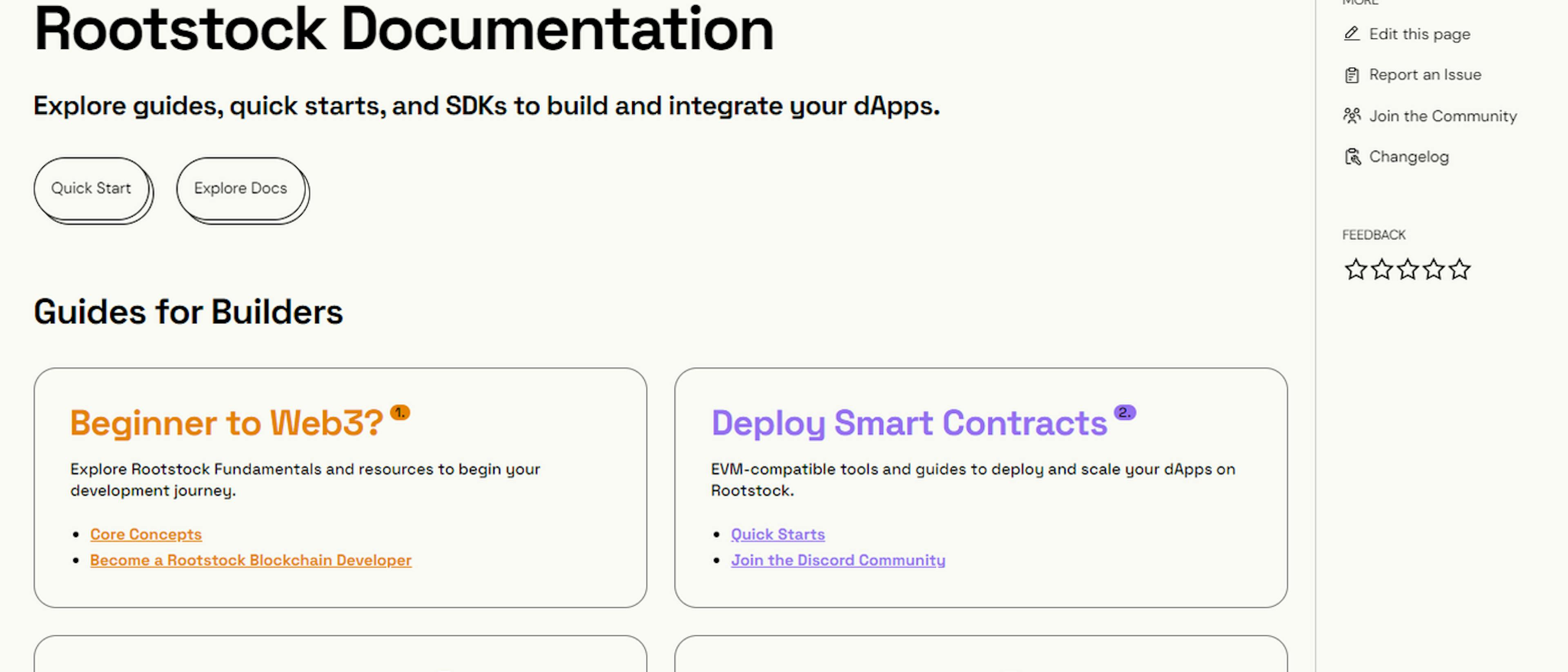Follow the Join the Discord Community link
The height and width of the screenshot is (672, 1568).
click(838, 560)
